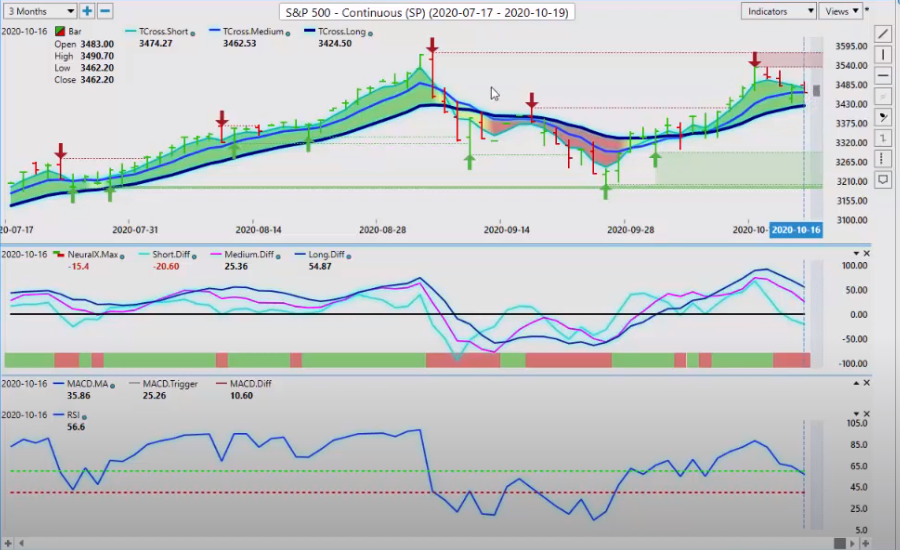900x550 pixels.
Task: Click the MACD.Diff legend label
Action: click(x=250, y=384)
